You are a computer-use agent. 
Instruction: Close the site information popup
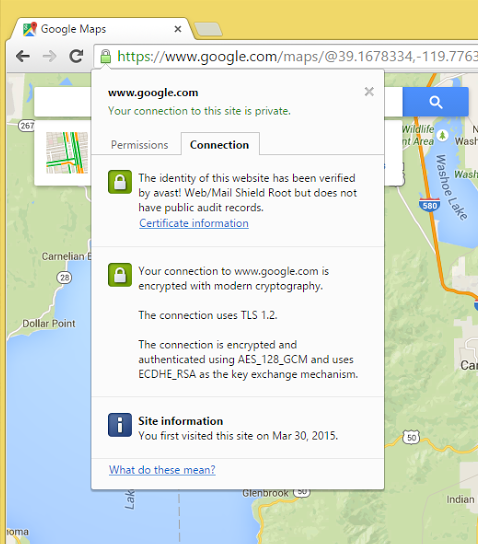coord(369,92)
